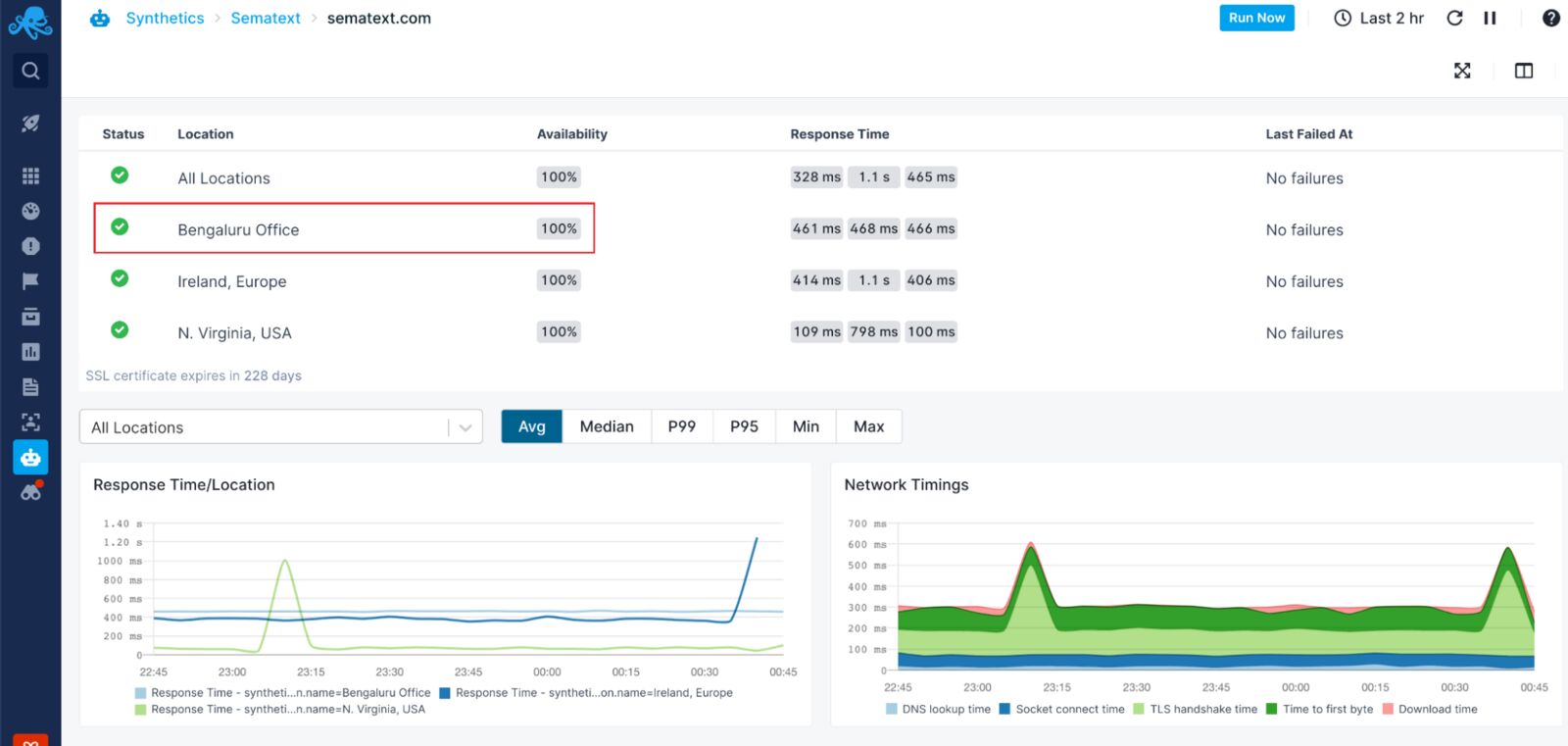This screenshot has width=1568, height=746.
Task: Click the 798 ms response time badge
Action: pos(874,331)
